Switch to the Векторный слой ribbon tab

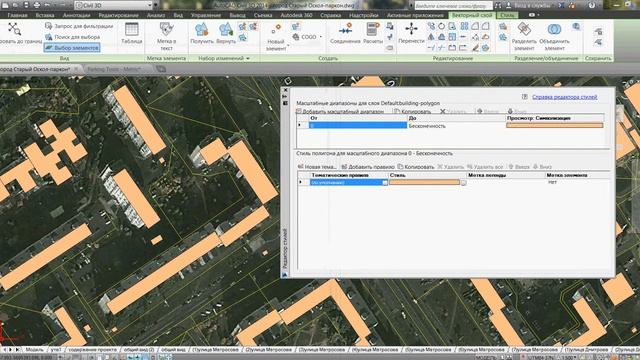(472, 15)
